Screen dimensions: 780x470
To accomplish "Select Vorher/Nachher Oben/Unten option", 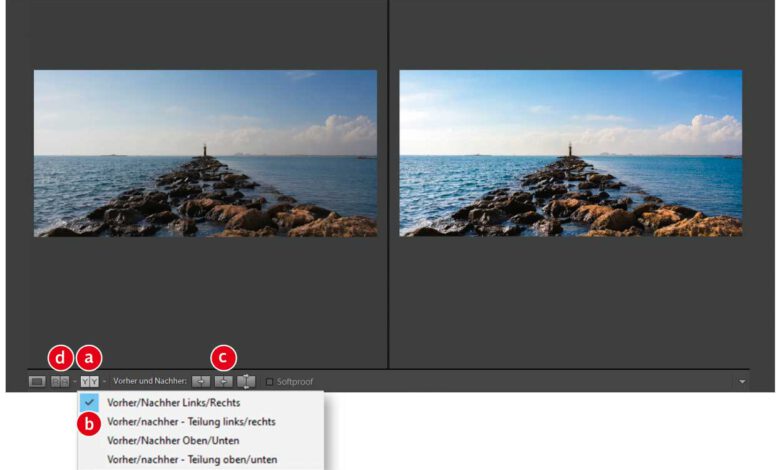I will pos(173,440).
